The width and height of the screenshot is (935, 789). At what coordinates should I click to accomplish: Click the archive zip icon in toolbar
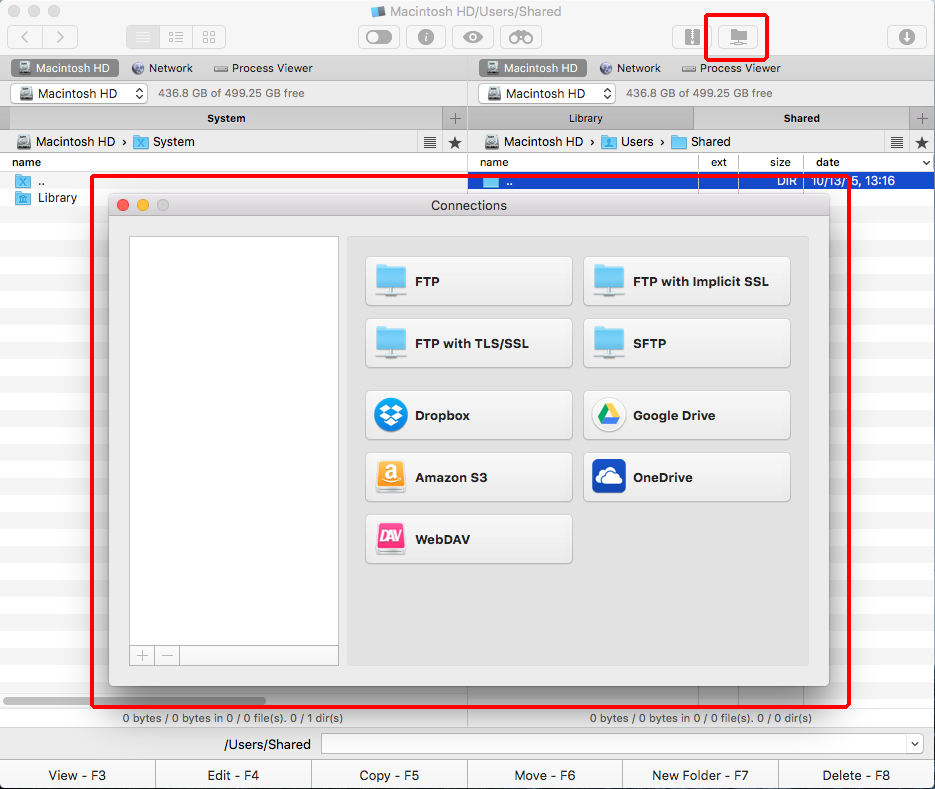[x=692, y=37]
